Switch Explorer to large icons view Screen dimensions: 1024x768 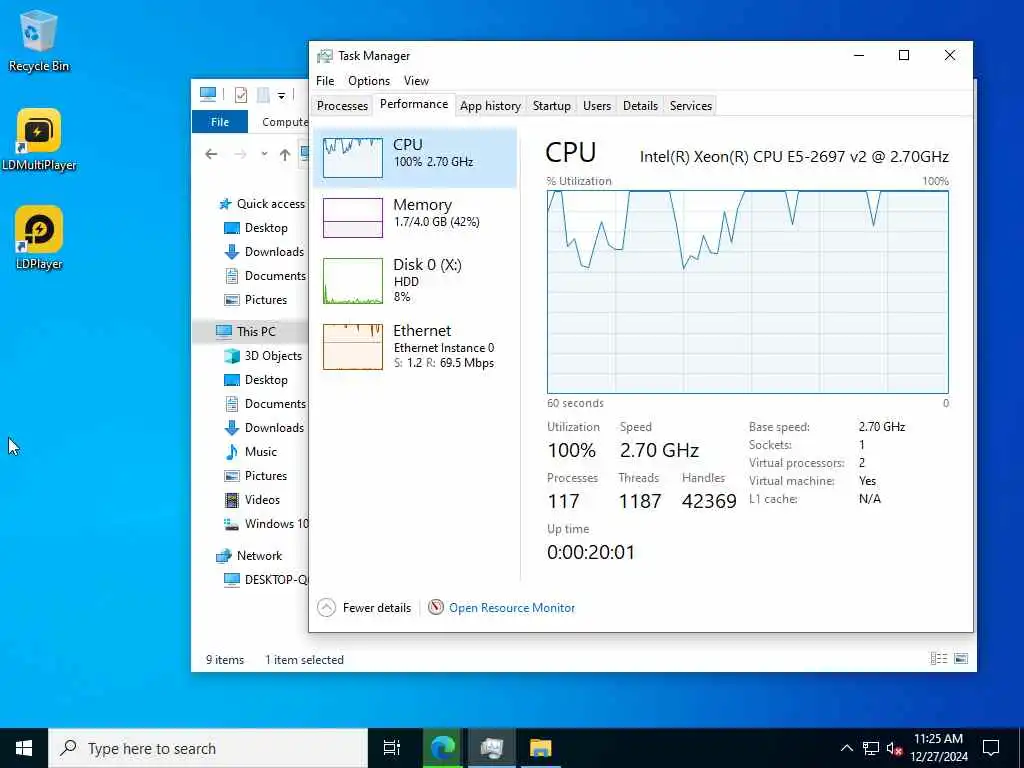(x=961, y=659)
